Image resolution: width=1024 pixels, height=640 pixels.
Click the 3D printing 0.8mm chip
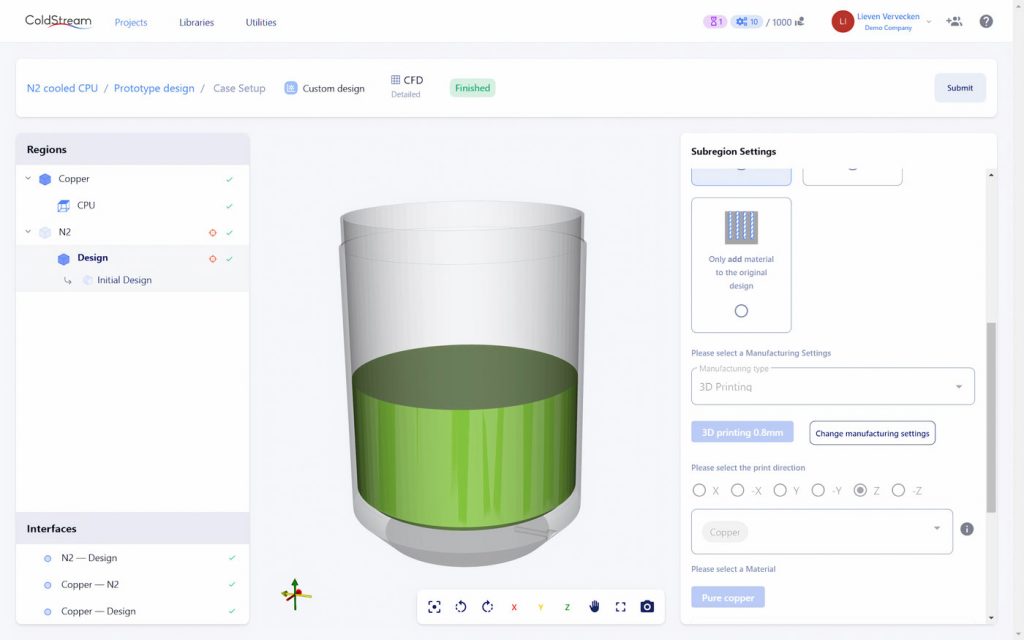(742, 432)
